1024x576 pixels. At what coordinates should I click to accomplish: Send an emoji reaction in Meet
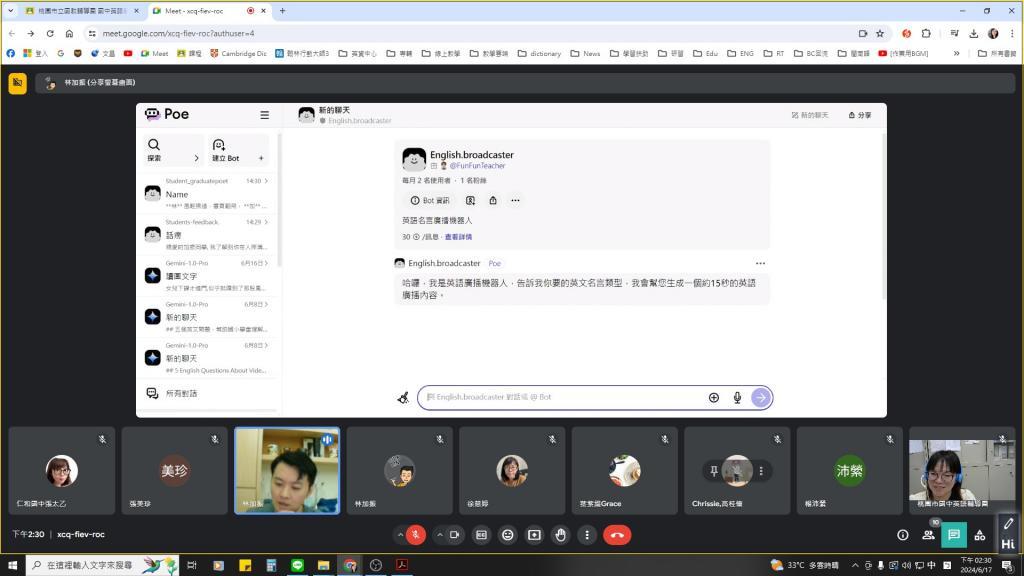point(507,535)
